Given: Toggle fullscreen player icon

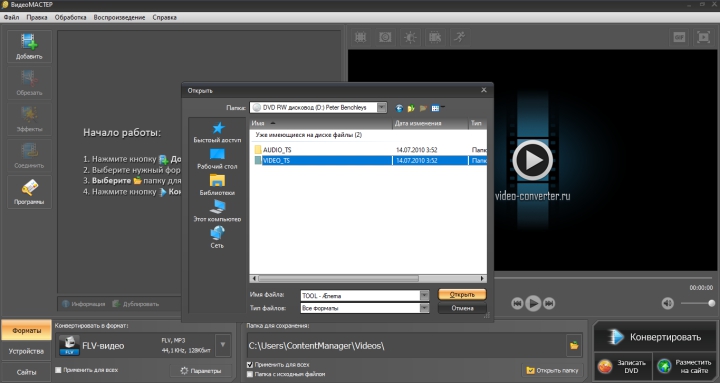Looking at the screenshot, I should point(703,37).
